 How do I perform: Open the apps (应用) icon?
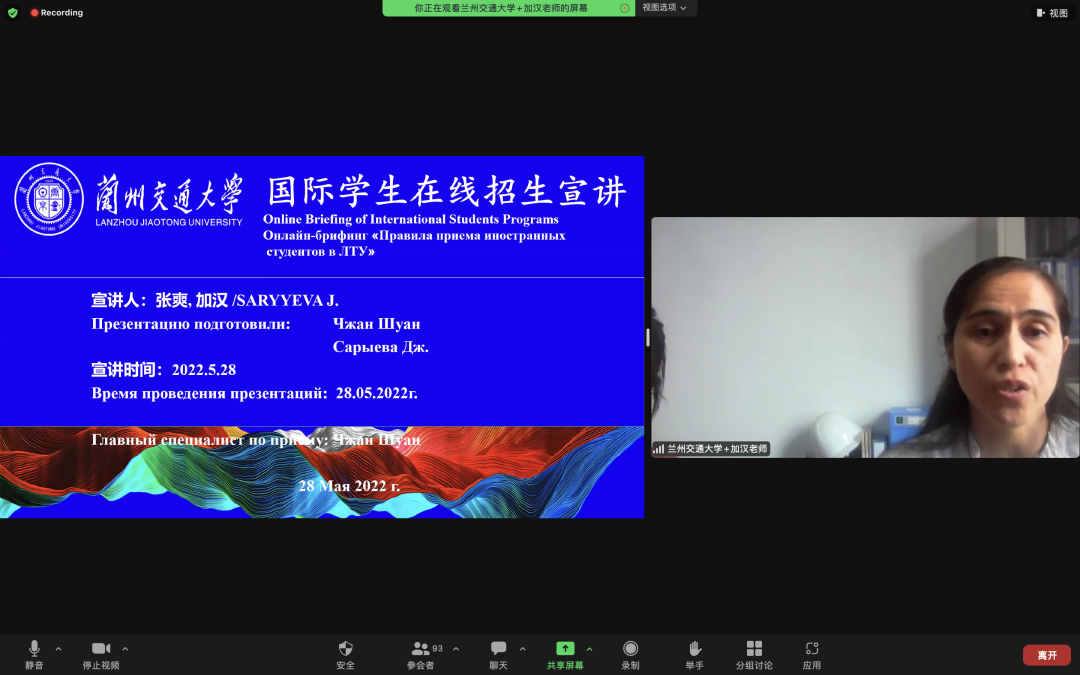[x=812, y=649]
